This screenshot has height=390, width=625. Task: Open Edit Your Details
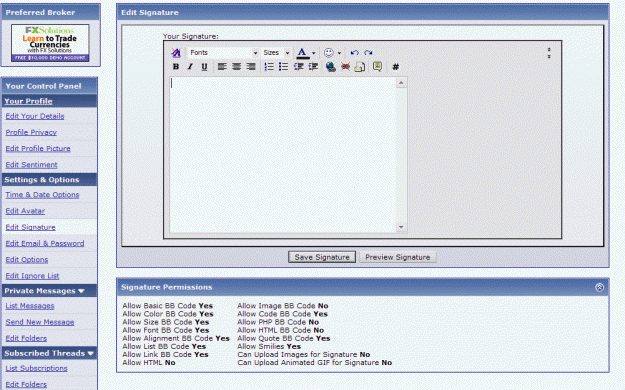coord(35,116)
